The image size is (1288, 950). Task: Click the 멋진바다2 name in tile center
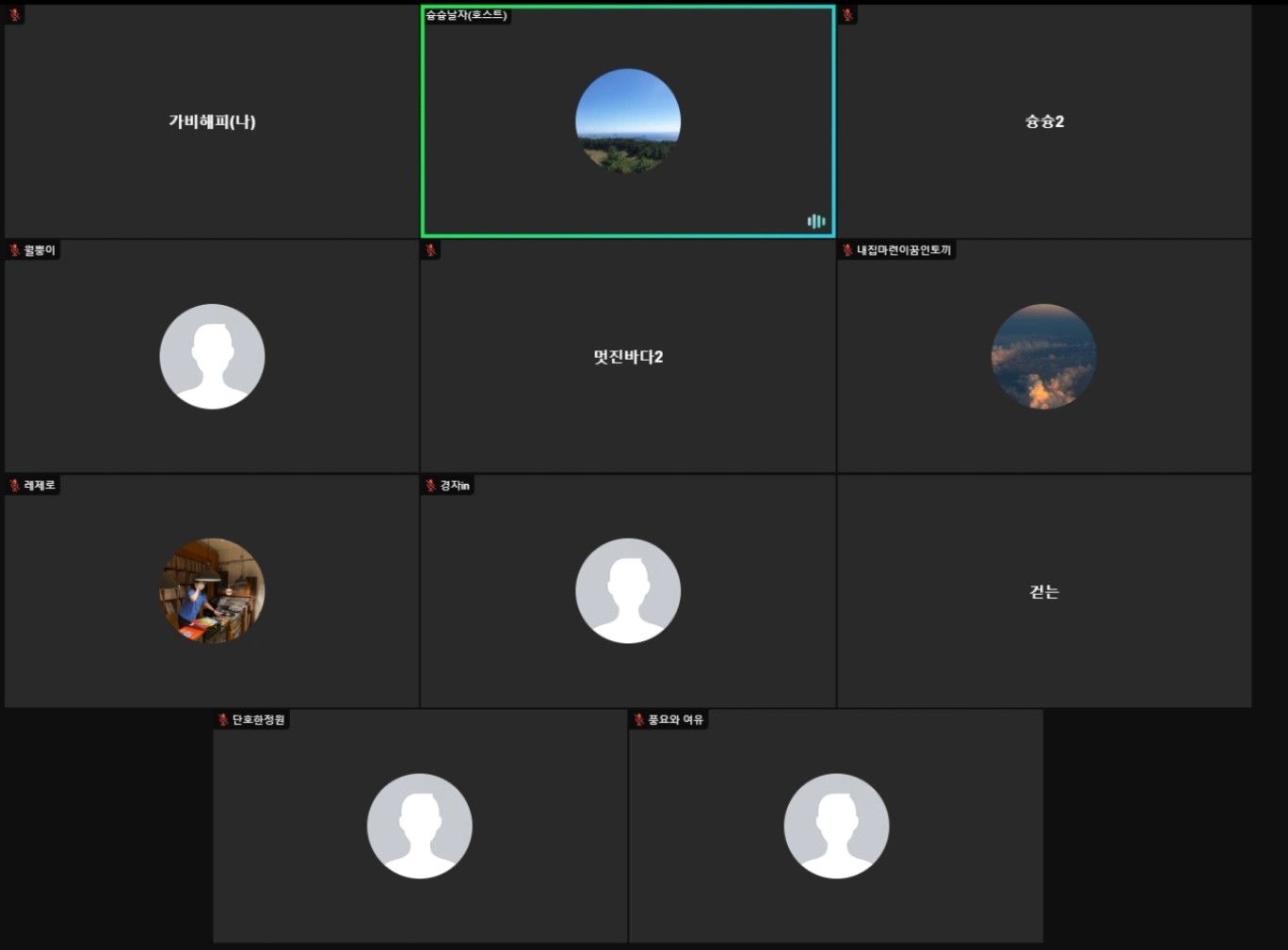pos(628,357)
